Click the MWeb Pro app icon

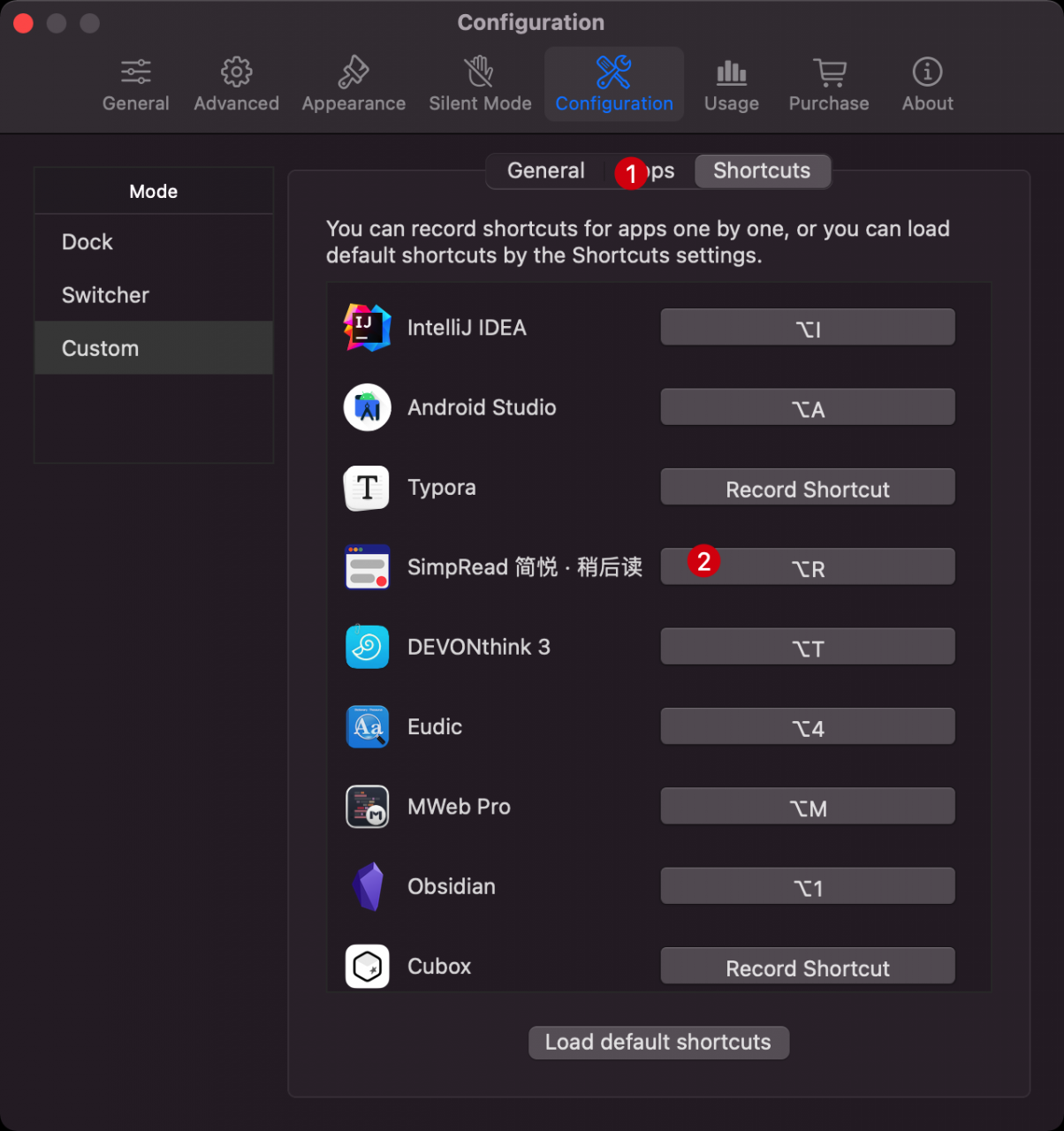pyautogui.click(x=367, y=807)
